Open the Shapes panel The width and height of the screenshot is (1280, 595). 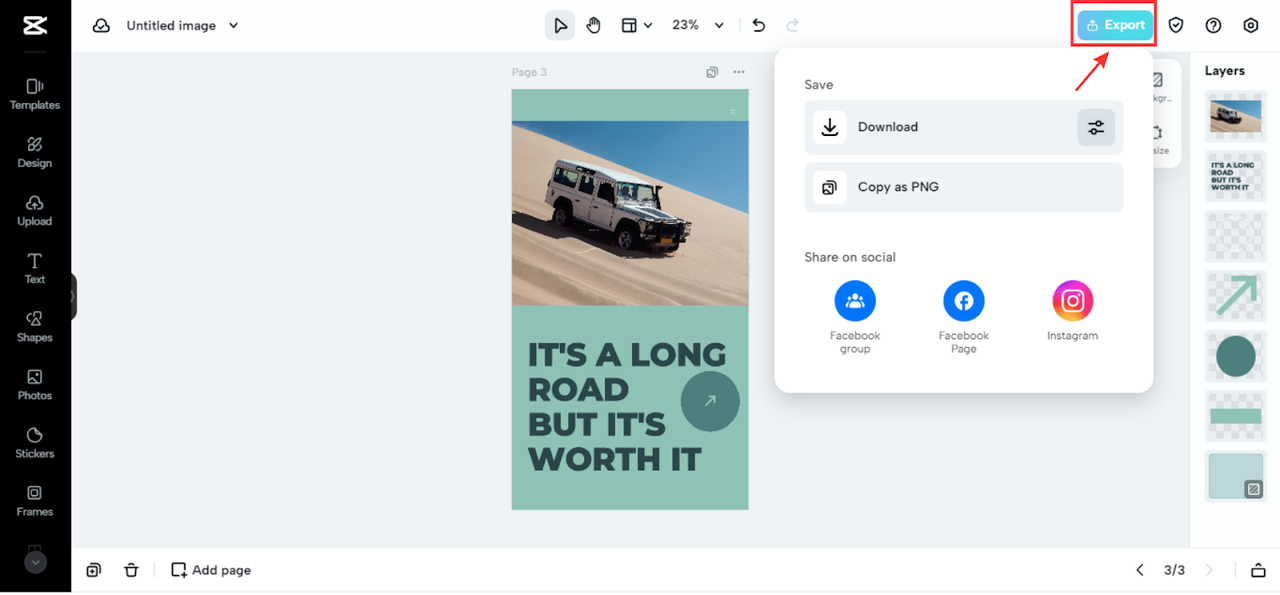coord(35,326)
